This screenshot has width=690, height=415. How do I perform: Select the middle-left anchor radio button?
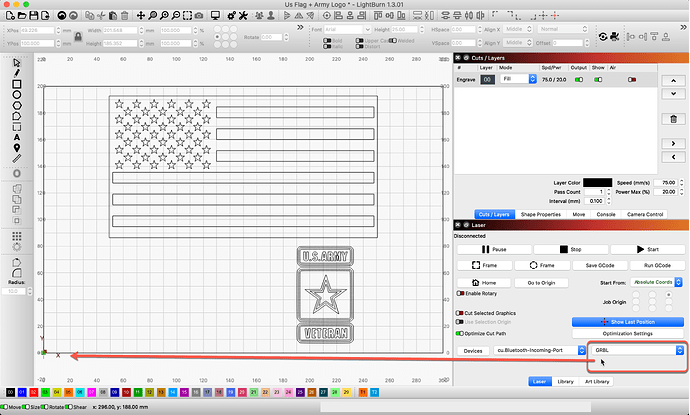point(217,37)
